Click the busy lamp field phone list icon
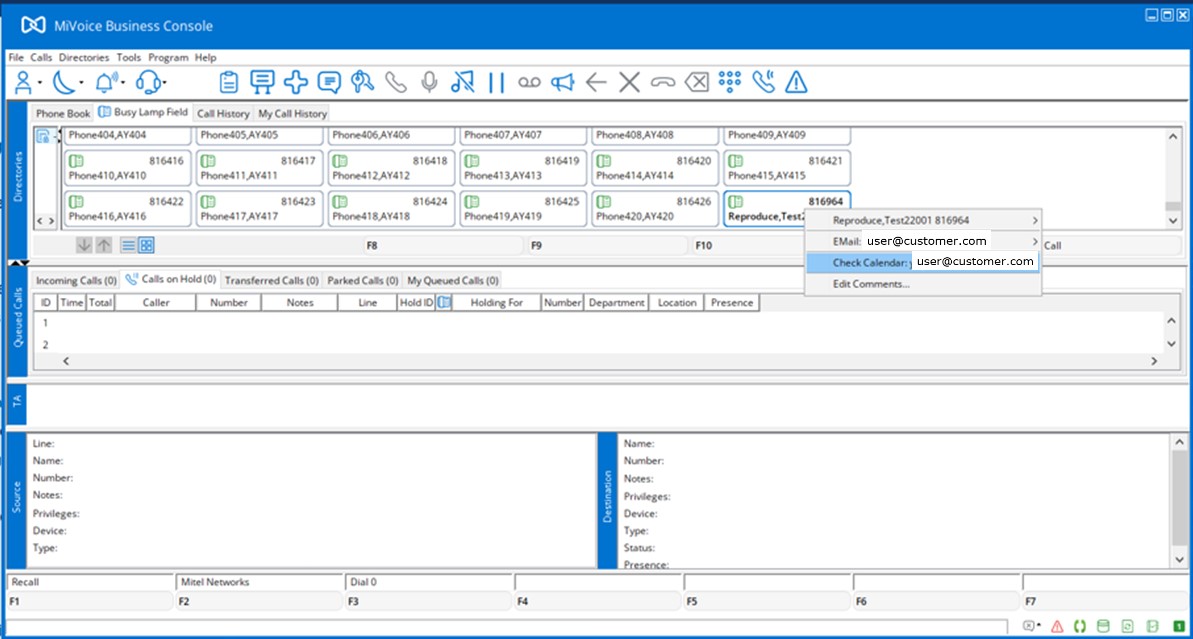This screenshot has height=639, width=1193. coord(44,137)
